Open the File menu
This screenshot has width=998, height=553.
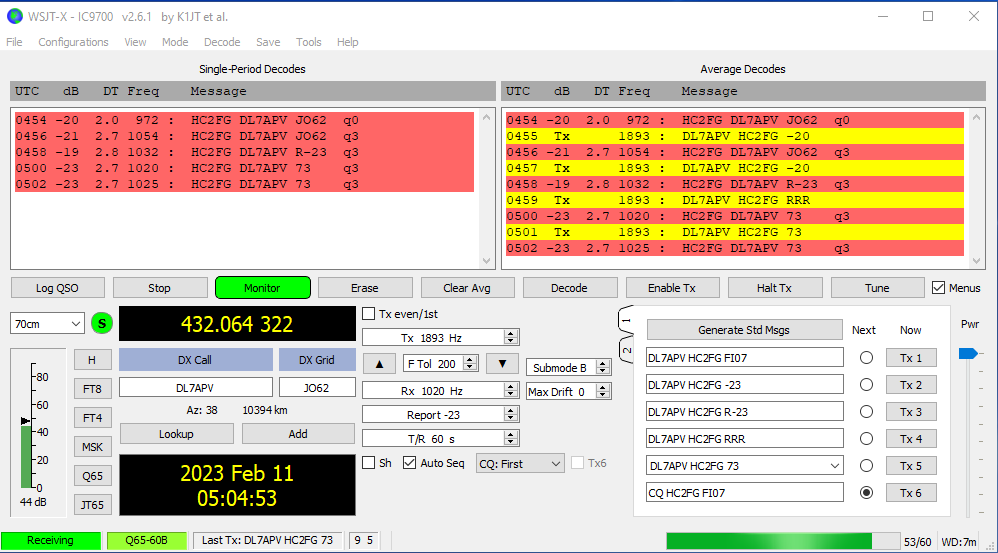(x=14, y=42)
